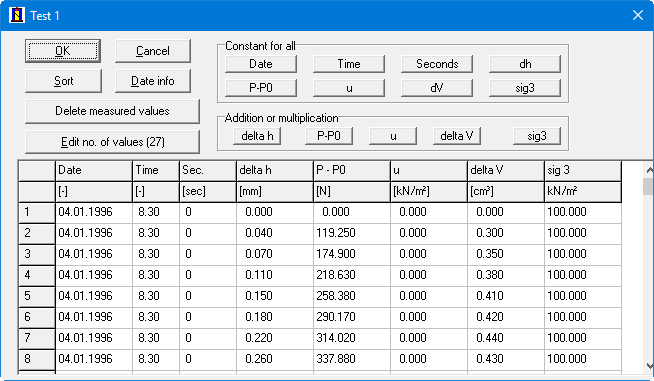654x381 pixels.
Task: Confirm the dialog with OK
Action: point(63,51)
